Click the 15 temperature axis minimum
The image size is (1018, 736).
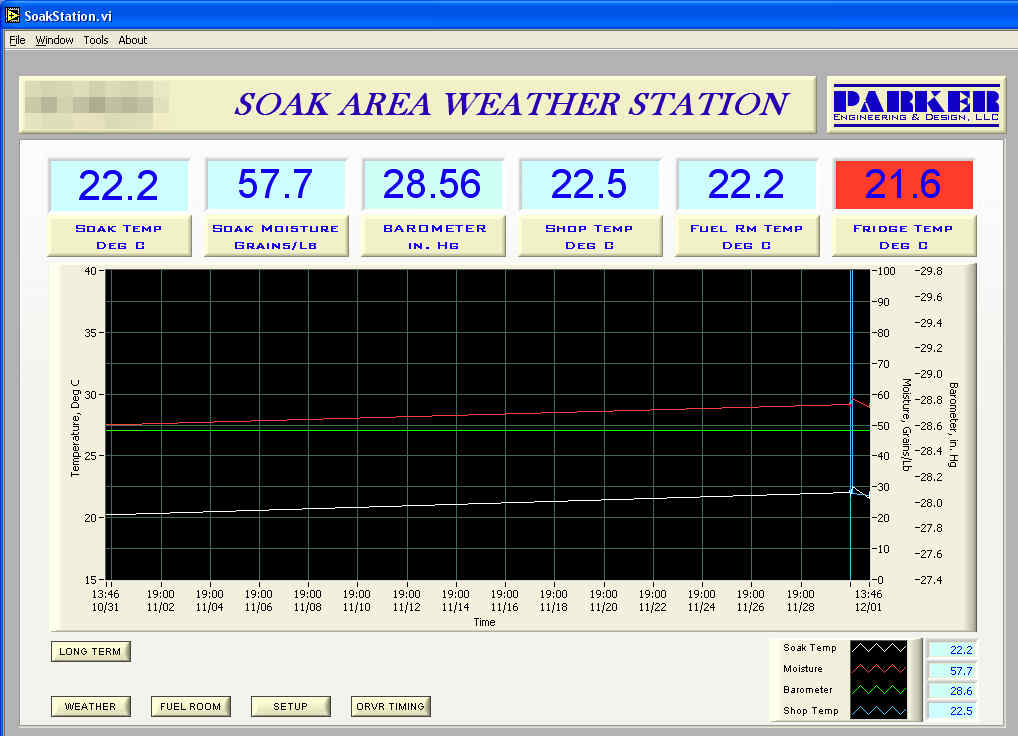[x=90, y=580]
